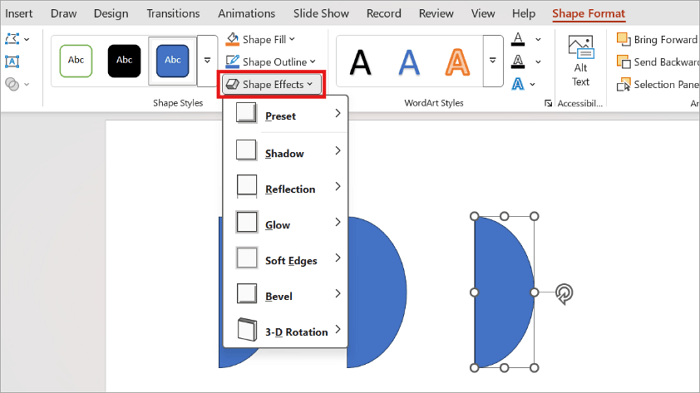
Task: Open the Reflection effects submenu
Action: pyautogui.click(x=286, y=187)
